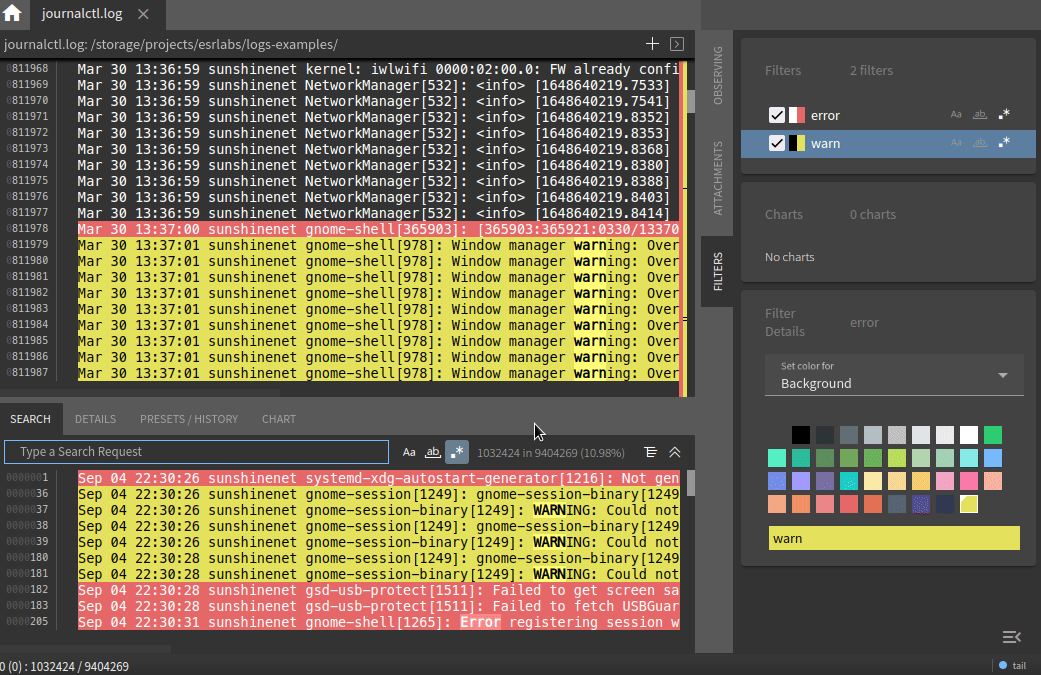Click the status bar text '0 (0) : 1032424 / 9404269'

click(64, 666)
